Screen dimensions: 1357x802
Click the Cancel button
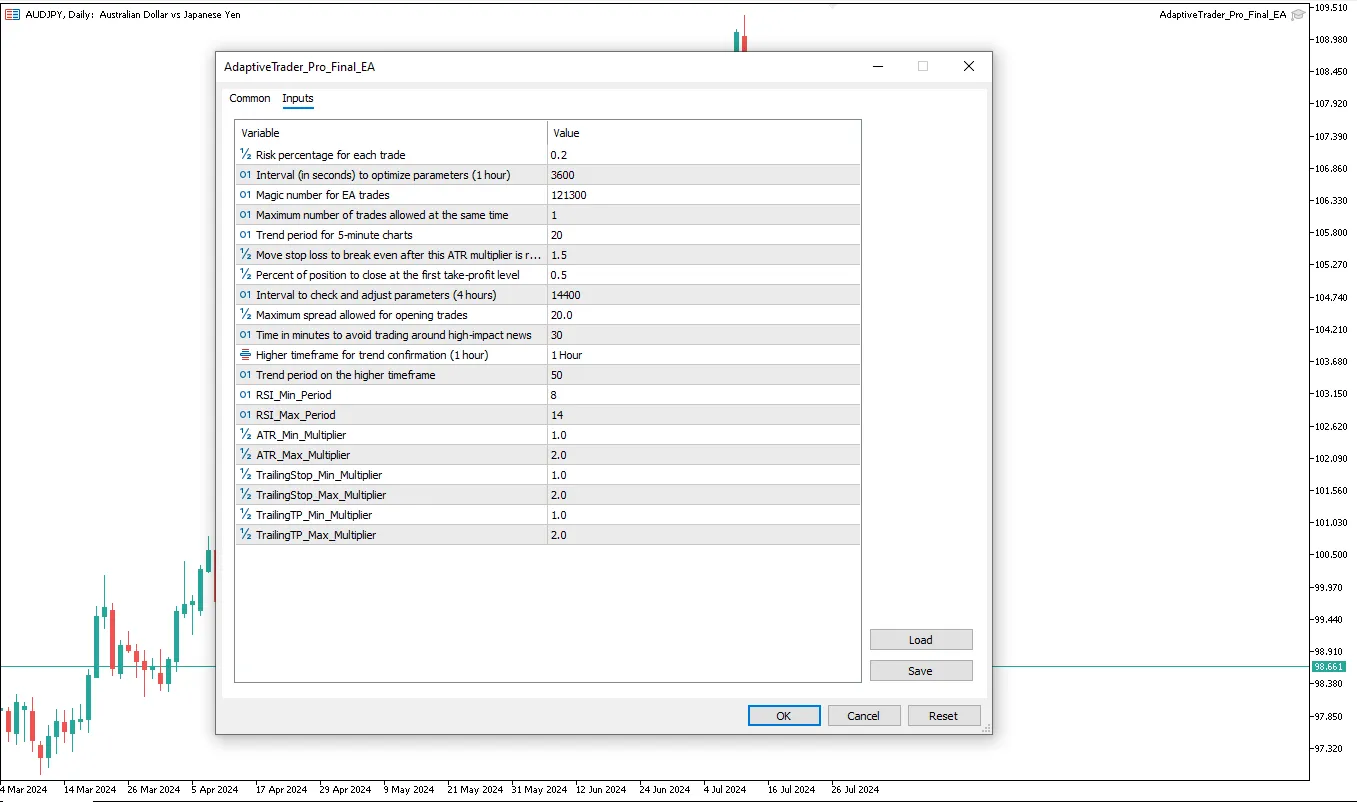[x=863, y=716]
